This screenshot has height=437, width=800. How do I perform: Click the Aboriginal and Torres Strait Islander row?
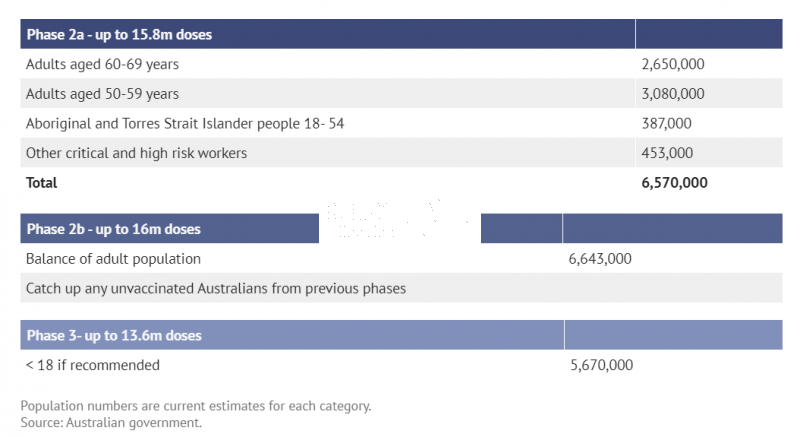point(401,123)
